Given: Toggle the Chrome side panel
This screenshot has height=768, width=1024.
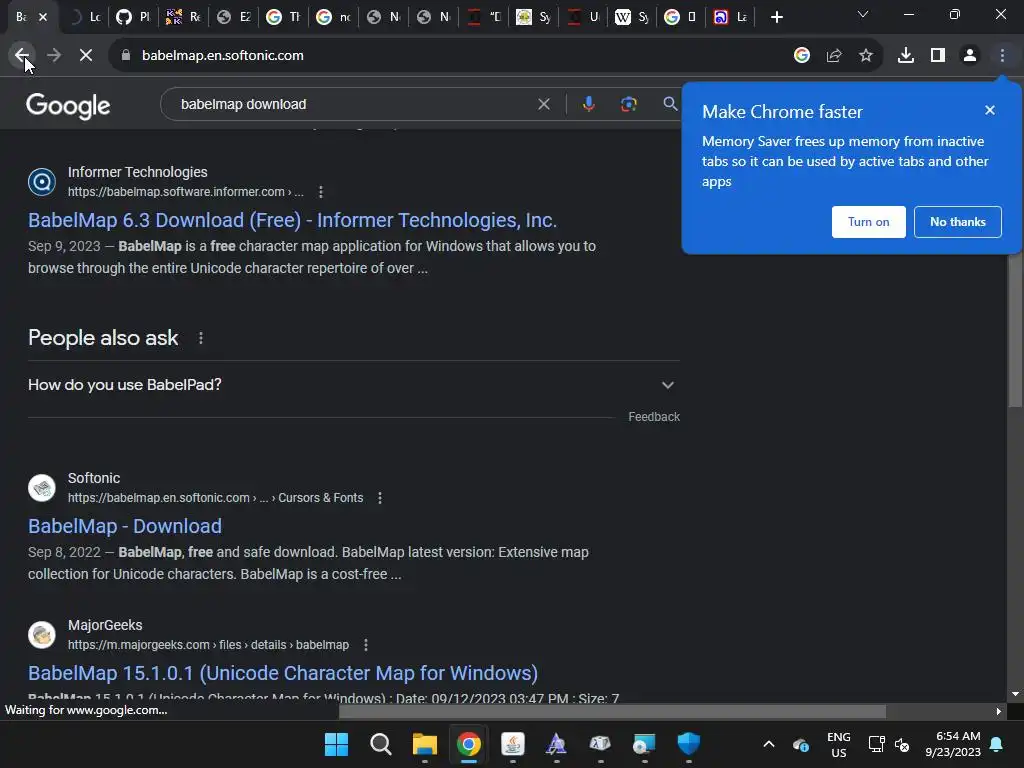Looking at the screenshot, I should 938,56.
